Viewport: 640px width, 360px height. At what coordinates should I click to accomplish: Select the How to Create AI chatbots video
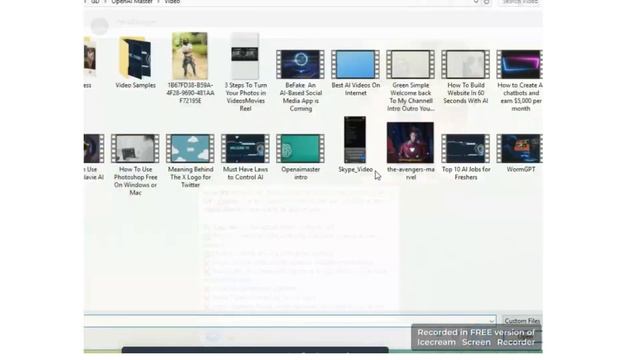(x=519, y=80)
